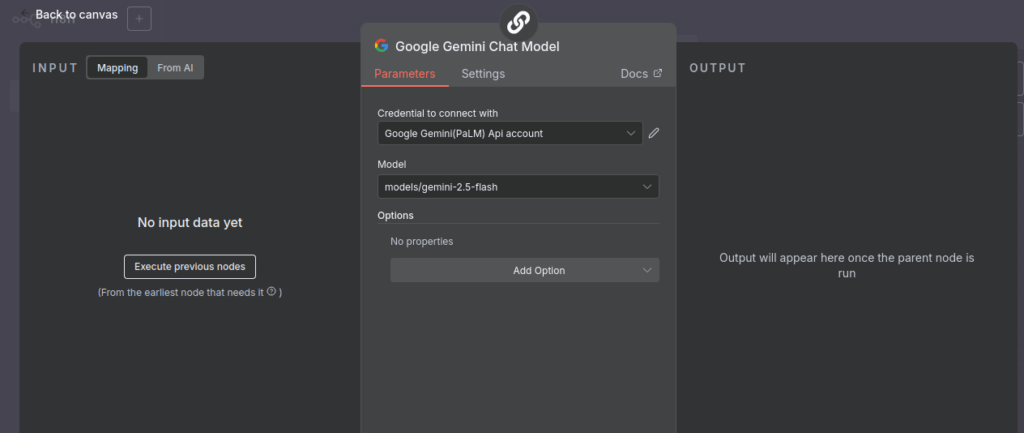Click the Execute previous nodes button
Image resolution: width=1024 pixels, height=433 pixels.
point(190,267)
